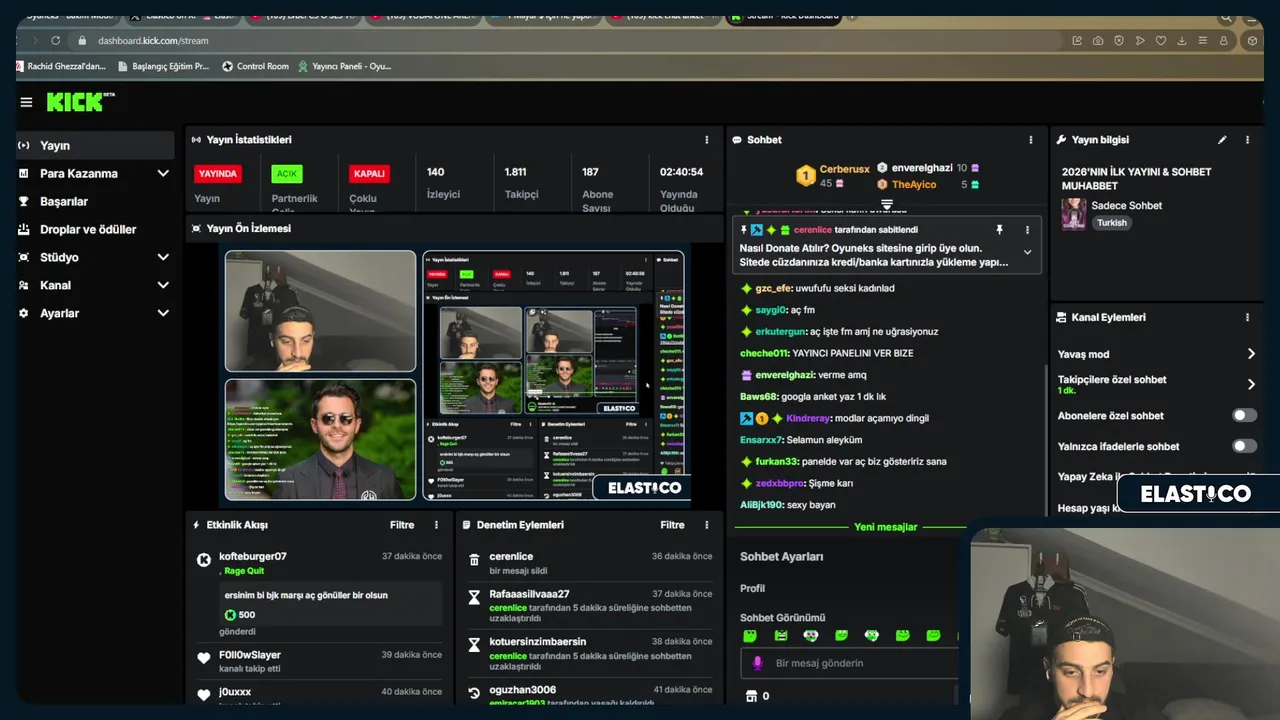Open the Sohbet panel three-dot menu
Screen dimensions: 1280x720
click(x=1031, y=140)
